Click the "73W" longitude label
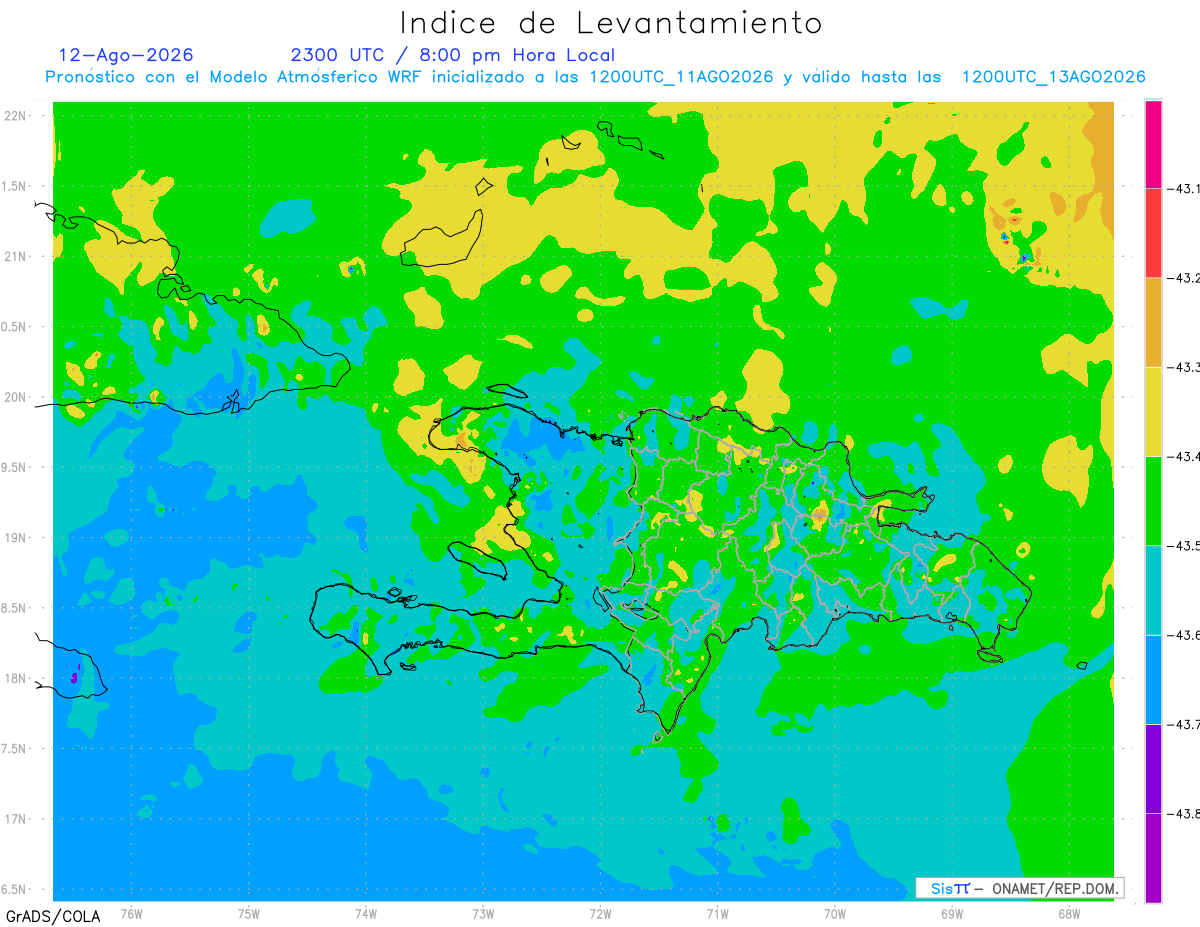 (x=483, y=914)
